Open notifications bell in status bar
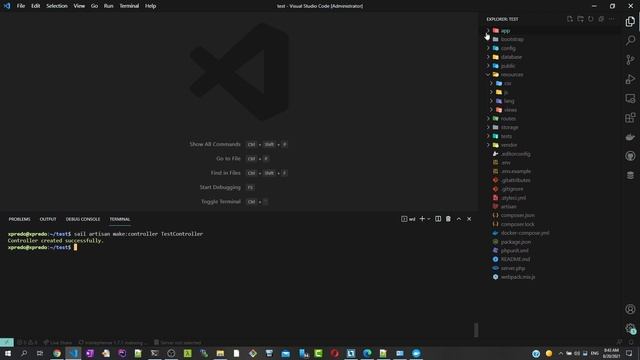This screenshot has width=640, height=360. point(631,342)
